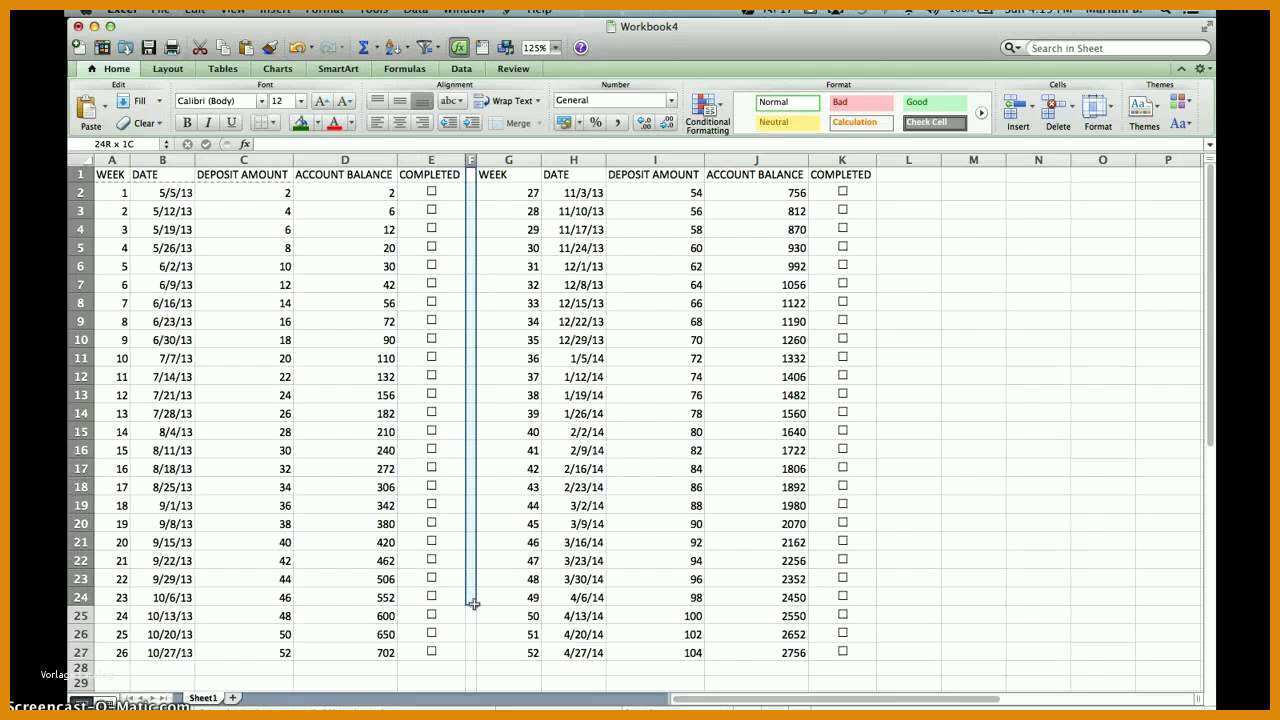Screen dimensions: 1280x720
Task: Click the comma style button
Action: coord(618,122)
